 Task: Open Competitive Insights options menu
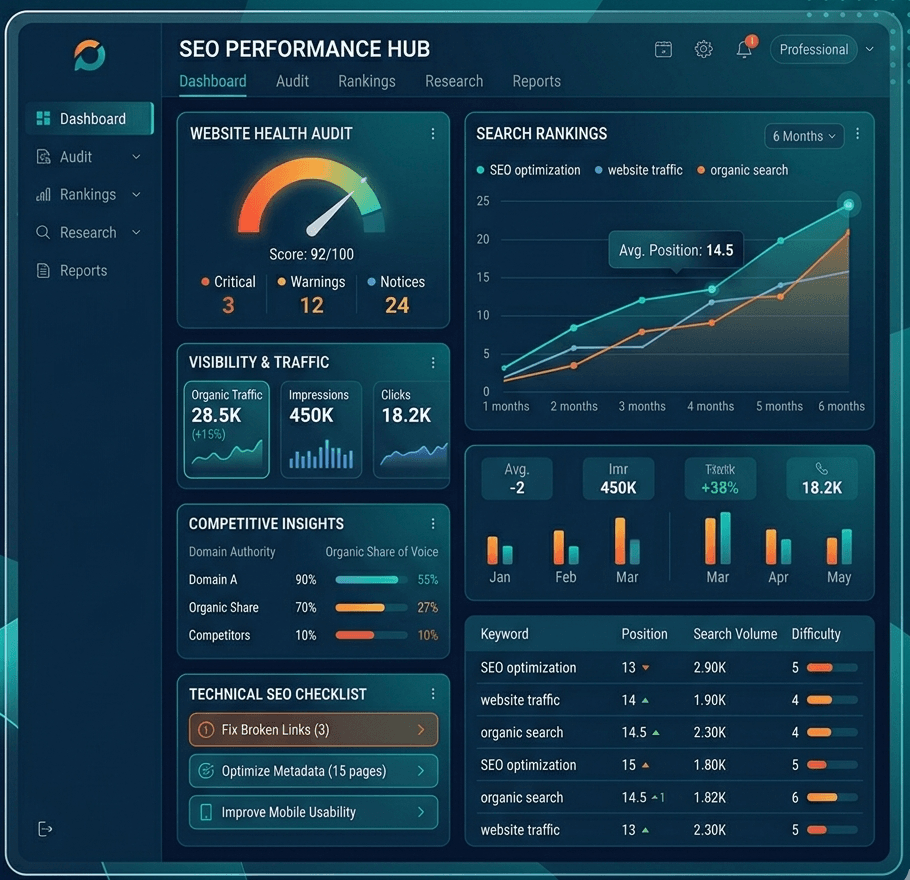433,524
